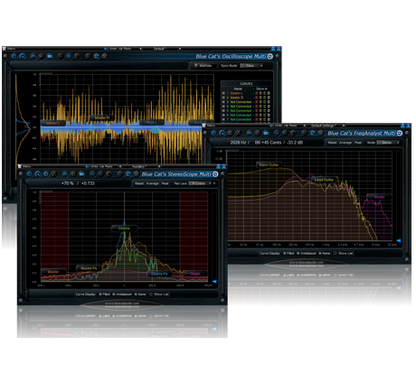Toggle the checkbox beside the Sync Mode label
The height and width of the screenshot is (376, 416).
[x=196, y=66]
